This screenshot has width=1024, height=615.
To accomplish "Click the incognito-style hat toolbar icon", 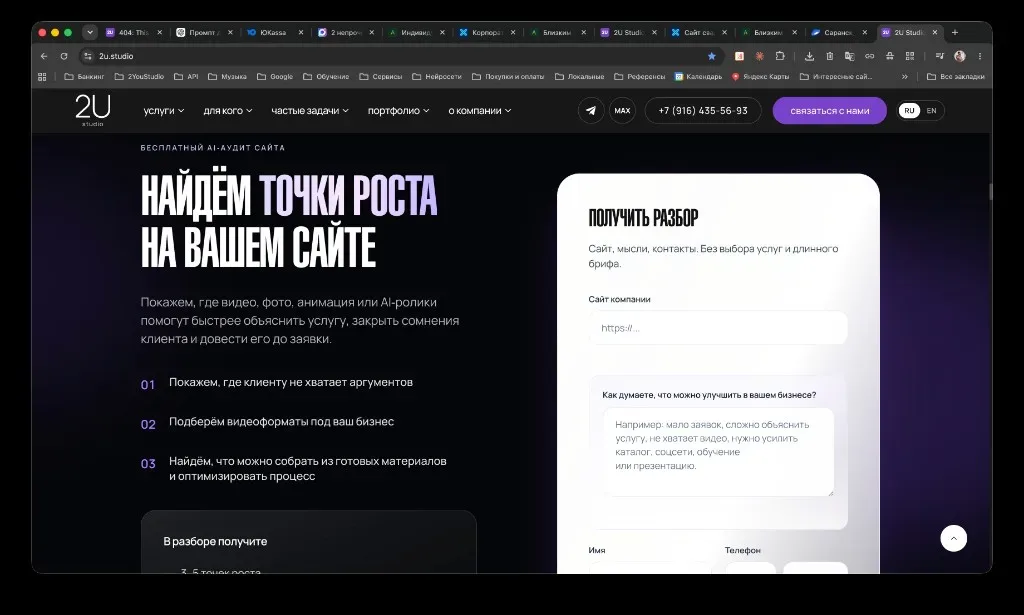I will (889, 56).
